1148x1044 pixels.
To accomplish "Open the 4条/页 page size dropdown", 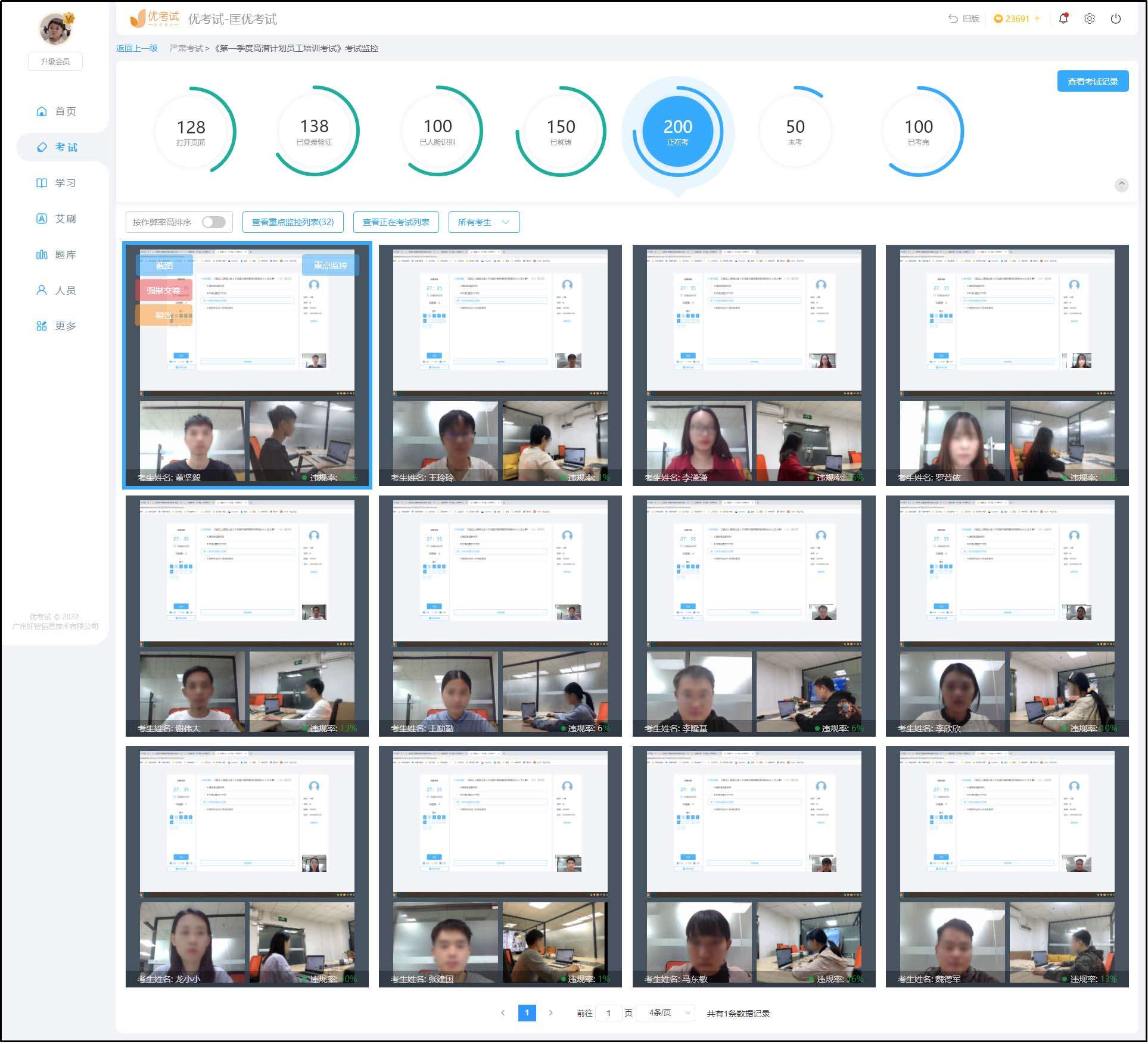I will pos(665,1013).
